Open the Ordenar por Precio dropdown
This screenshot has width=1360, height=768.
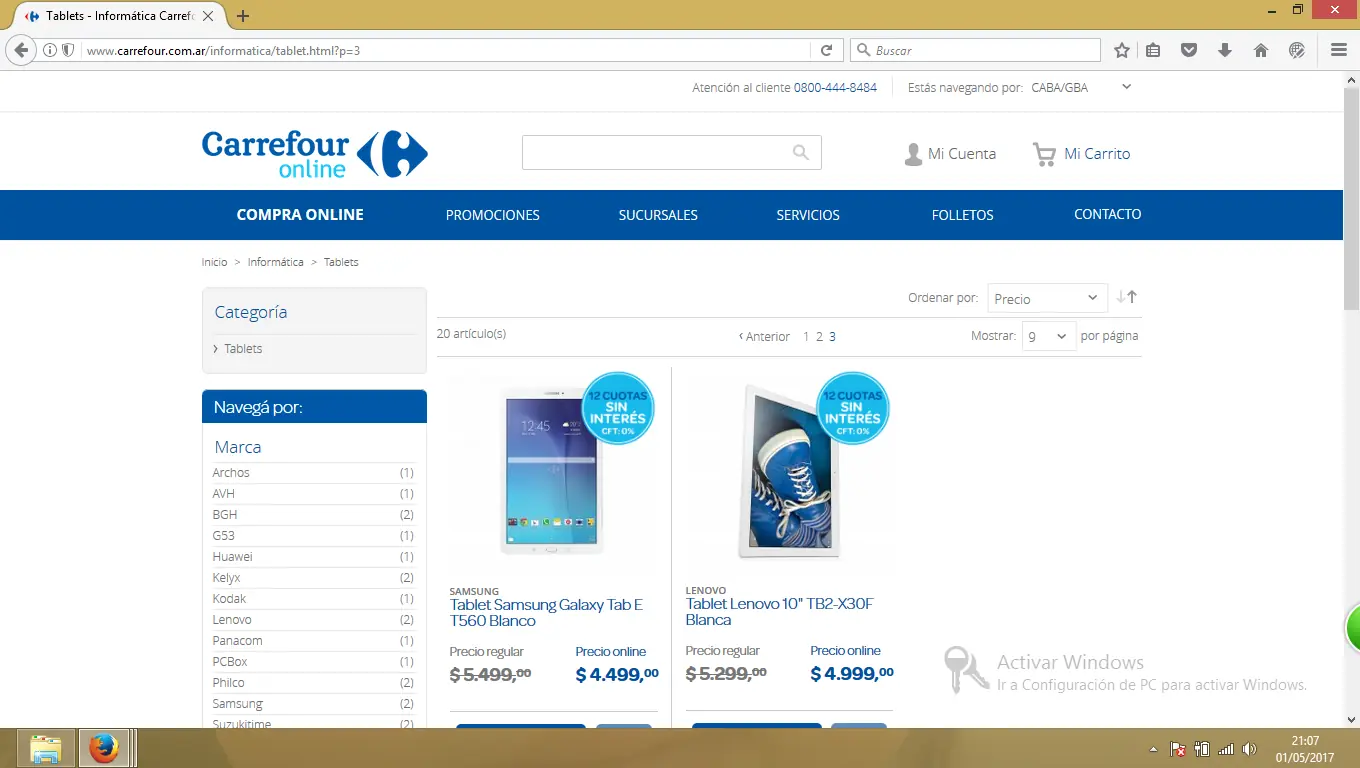coord(1047,298)
